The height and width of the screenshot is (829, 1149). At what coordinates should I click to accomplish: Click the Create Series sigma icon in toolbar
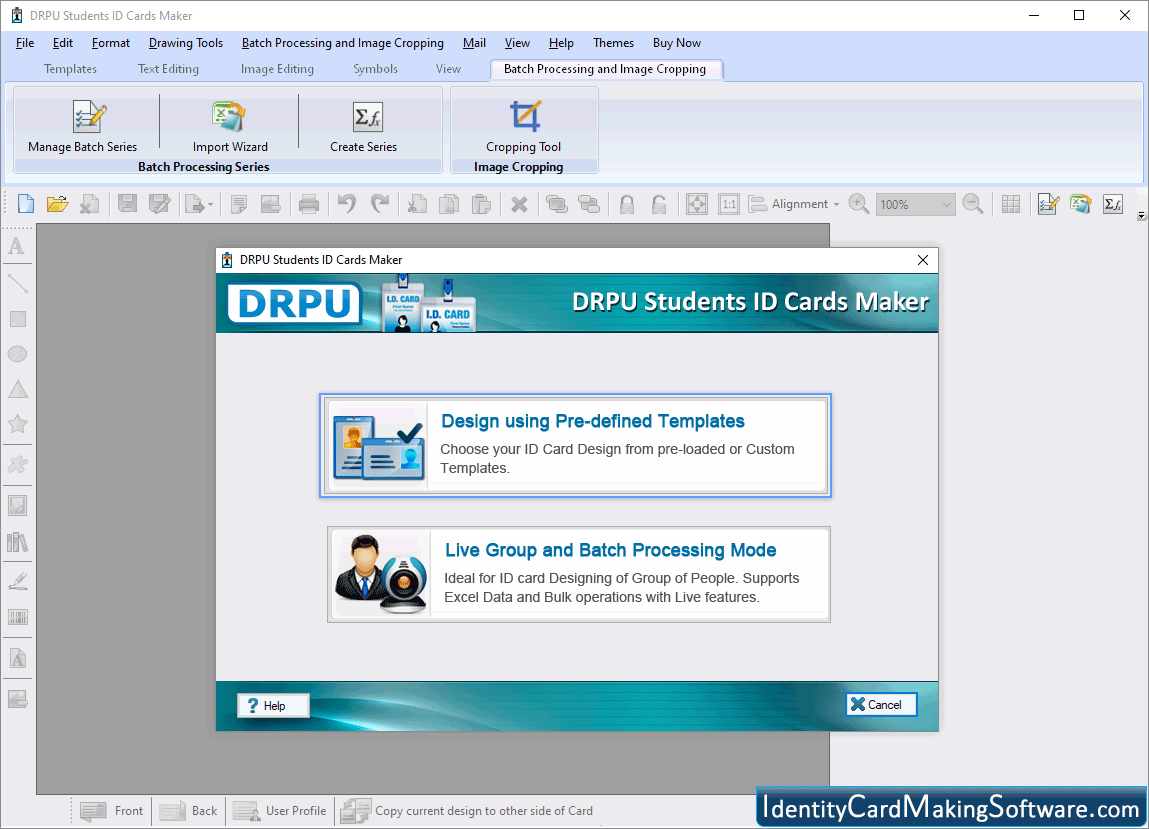(x=1113, y=204)
